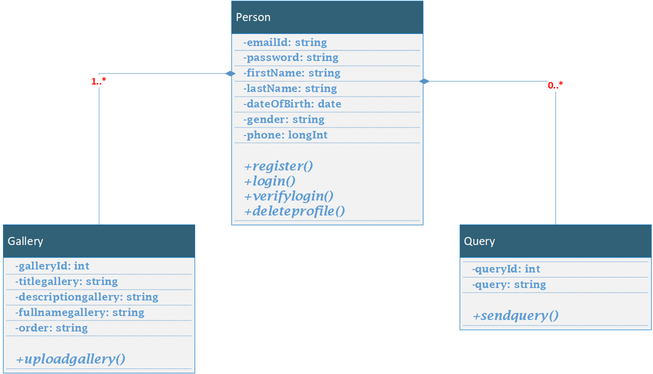Image resolution: width=653 pixels, height=374 pixels.
Task: Select the Query class header
Action: point(556,241)
